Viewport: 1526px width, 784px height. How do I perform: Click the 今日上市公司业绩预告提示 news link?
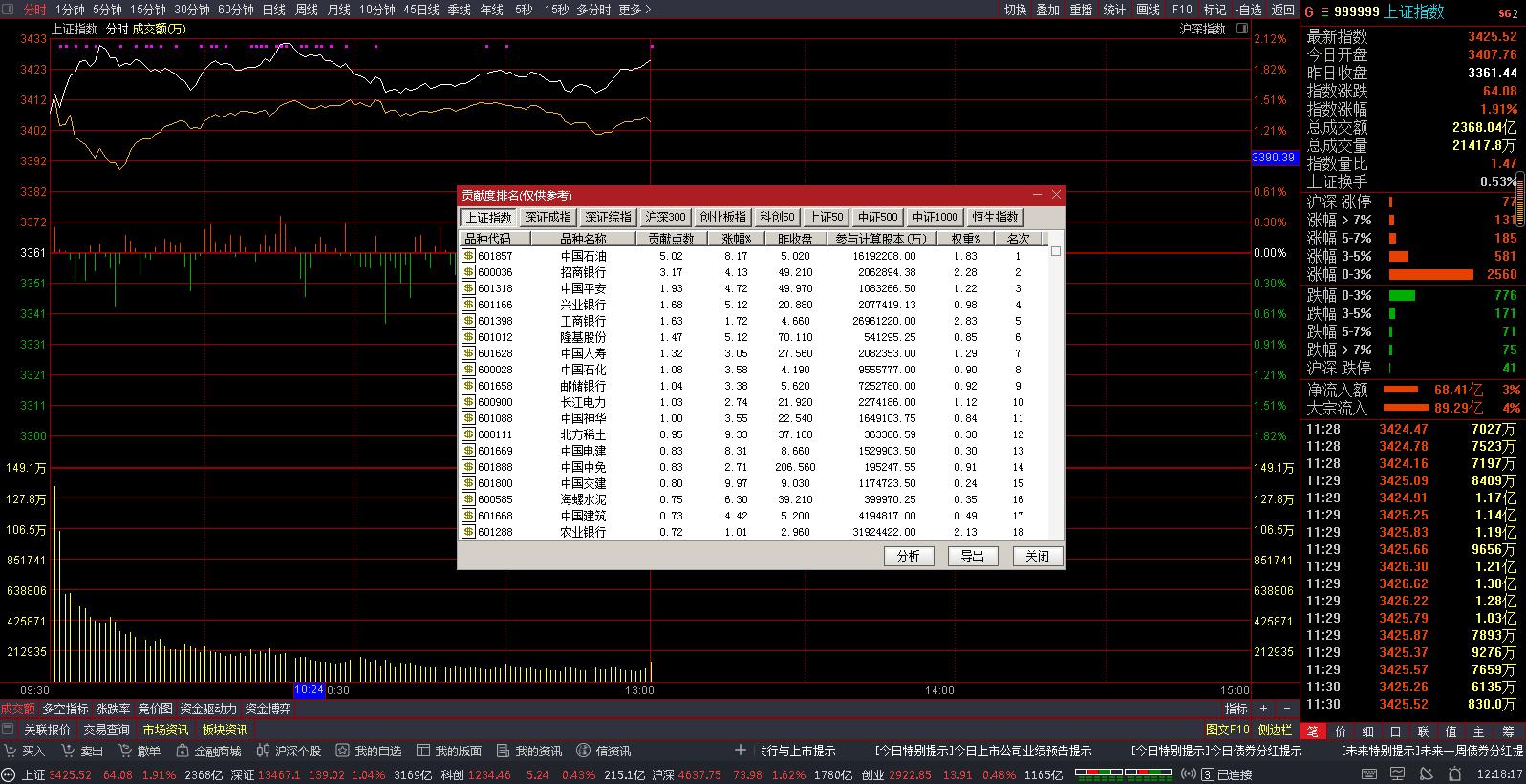[982, 752]
